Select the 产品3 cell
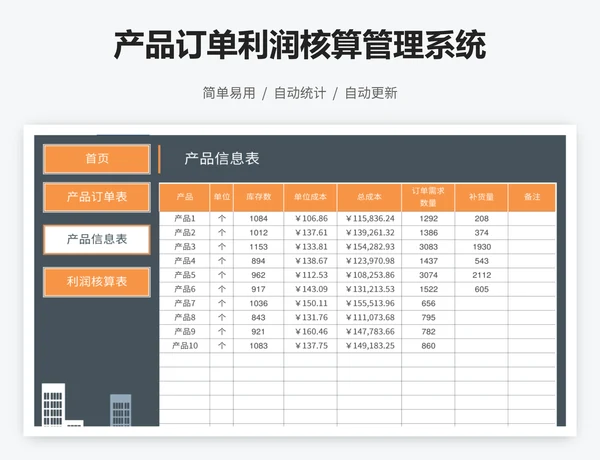This screenshot has width=600, height=460. (184, 247)
